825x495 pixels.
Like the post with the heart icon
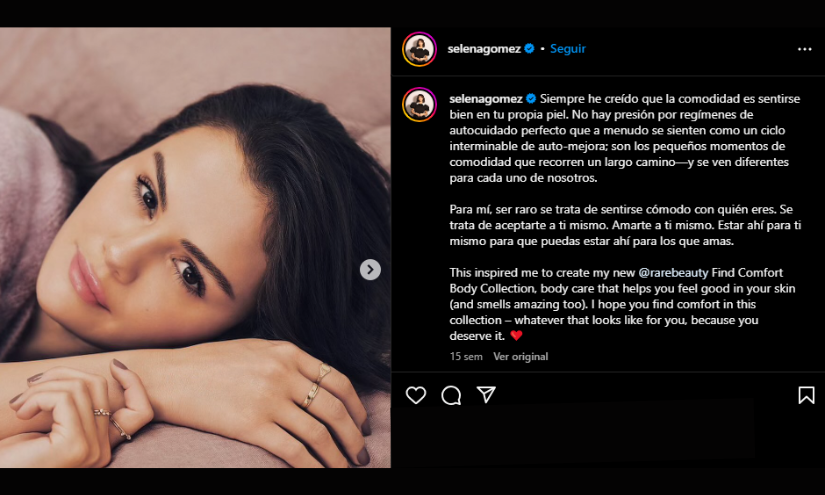416,395
